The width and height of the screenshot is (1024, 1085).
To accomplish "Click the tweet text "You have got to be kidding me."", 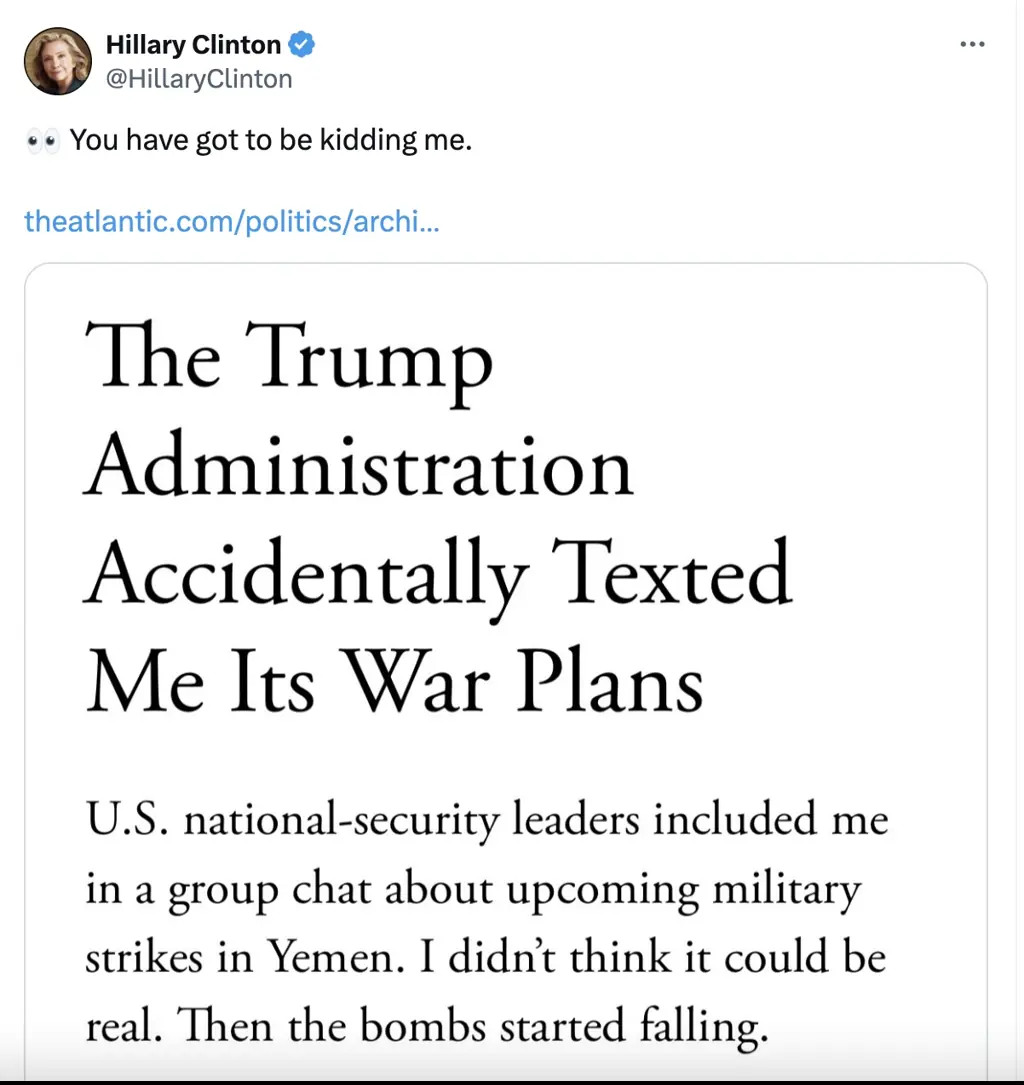I will coord(270,140).
